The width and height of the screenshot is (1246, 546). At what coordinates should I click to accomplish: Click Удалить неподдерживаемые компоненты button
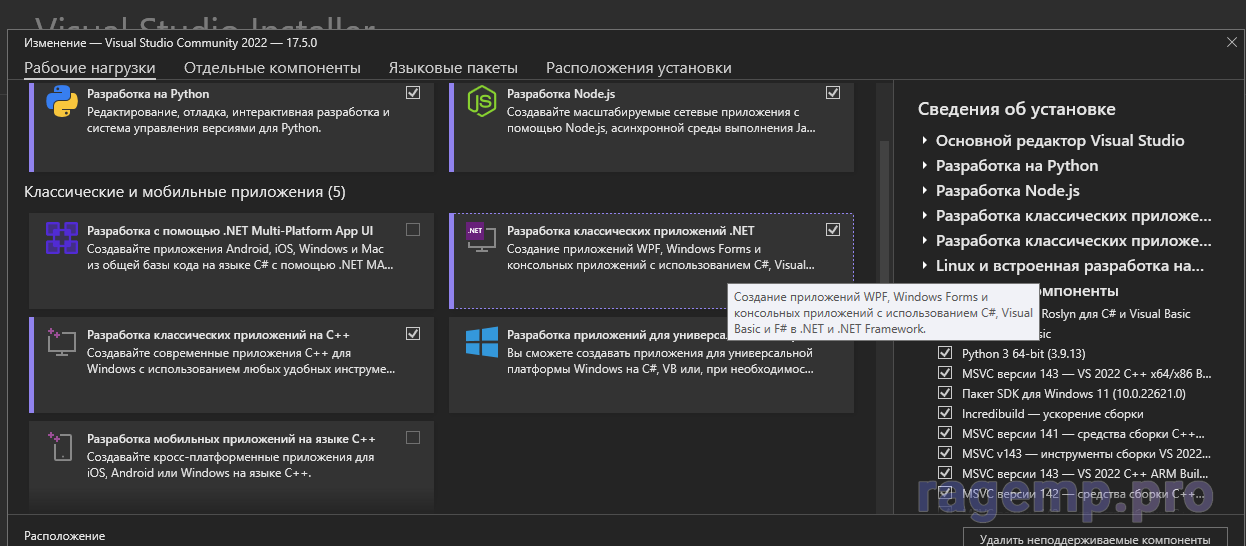tap(1095, 538)
